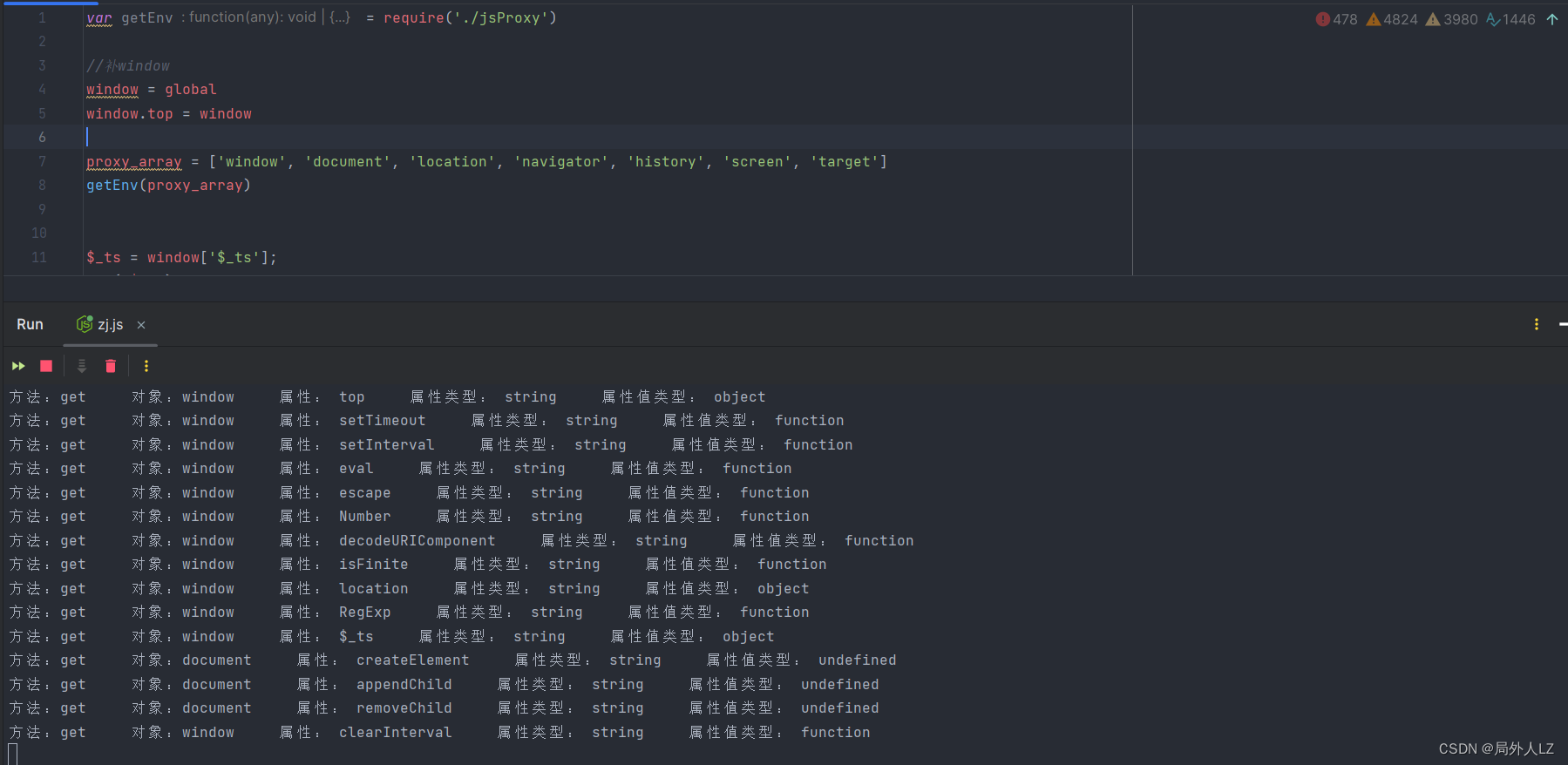Click 'isFinite' property in console output
The height and width of the screenshot is (765, 1568).
374,565
